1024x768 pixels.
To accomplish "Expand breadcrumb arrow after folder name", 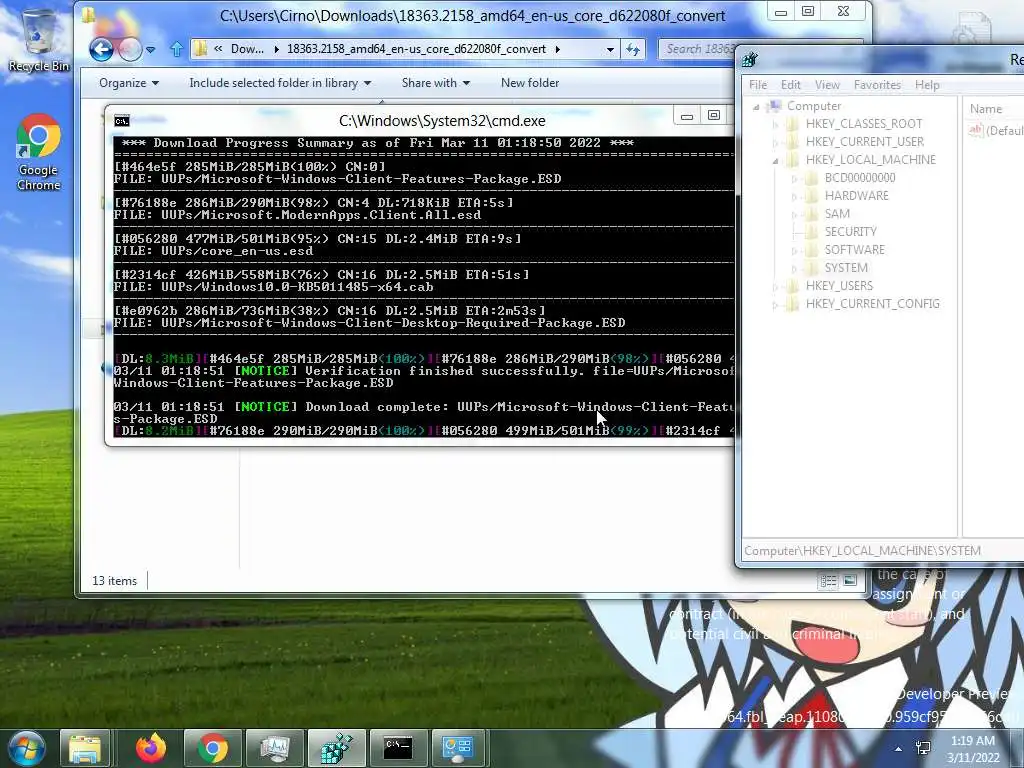I will tap(558, 49).
